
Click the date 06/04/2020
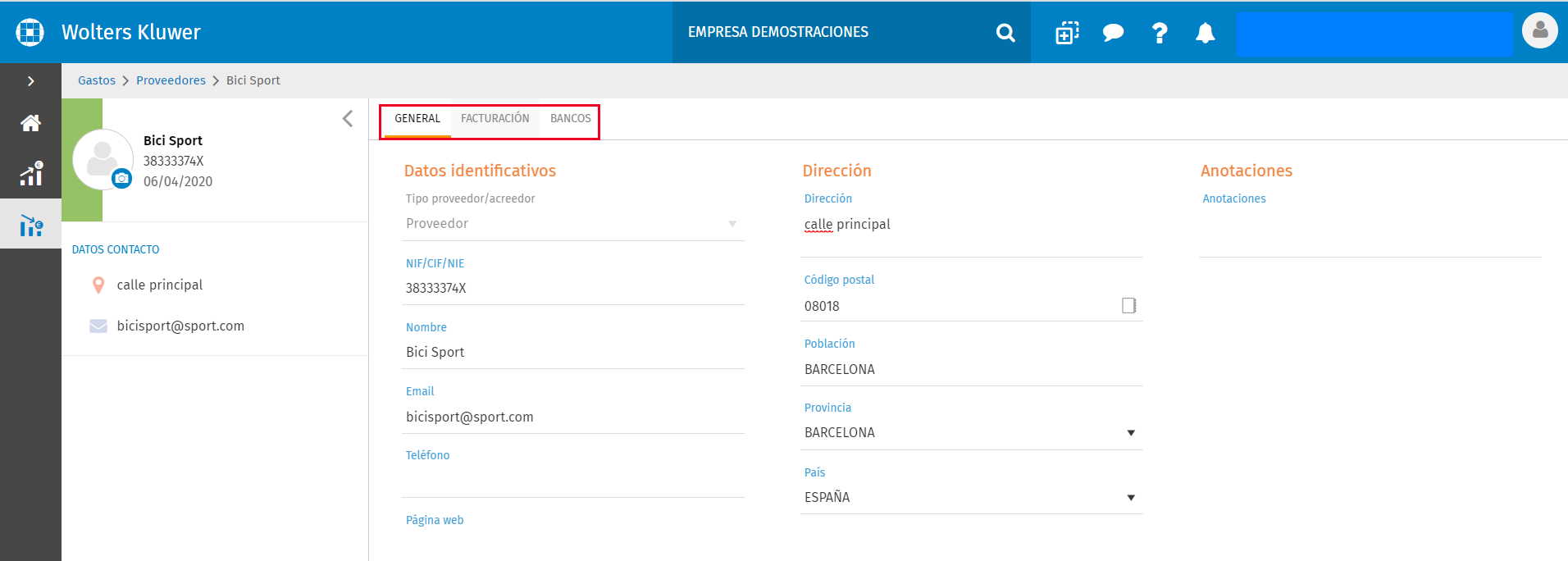click(178, 181)
